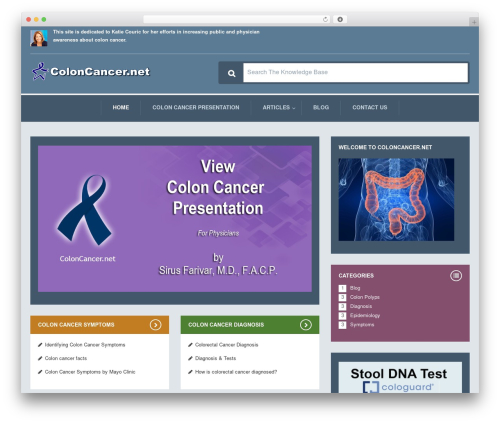Viewport: 500px width, 423px height.
Task: Select the Epidemiology category link
Action: click(x=365, y=315)
